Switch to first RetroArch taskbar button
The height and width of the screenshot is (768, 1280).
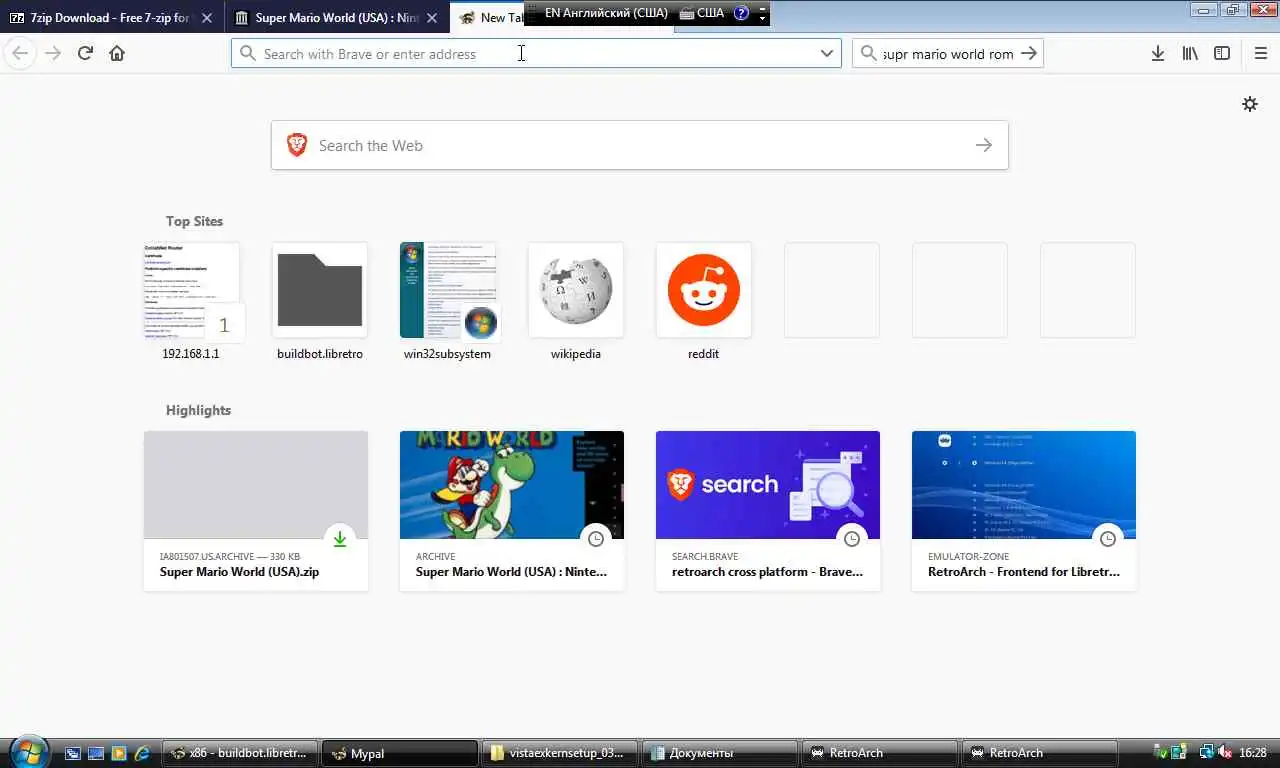[x=880, y=753]
